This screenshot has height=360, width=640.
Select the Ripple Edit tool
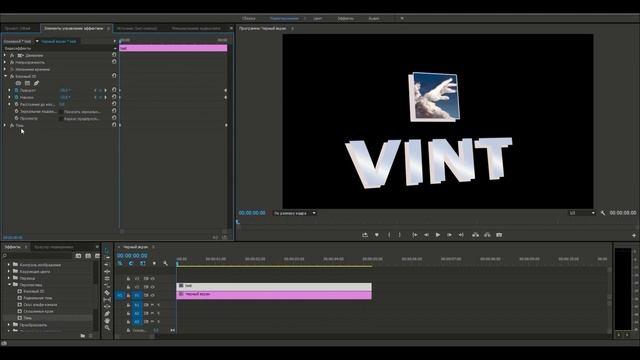click(107, 264)
